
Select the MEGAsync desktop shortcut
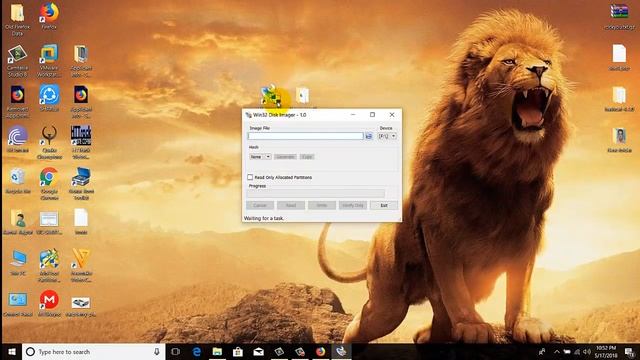tap(49, 303)
